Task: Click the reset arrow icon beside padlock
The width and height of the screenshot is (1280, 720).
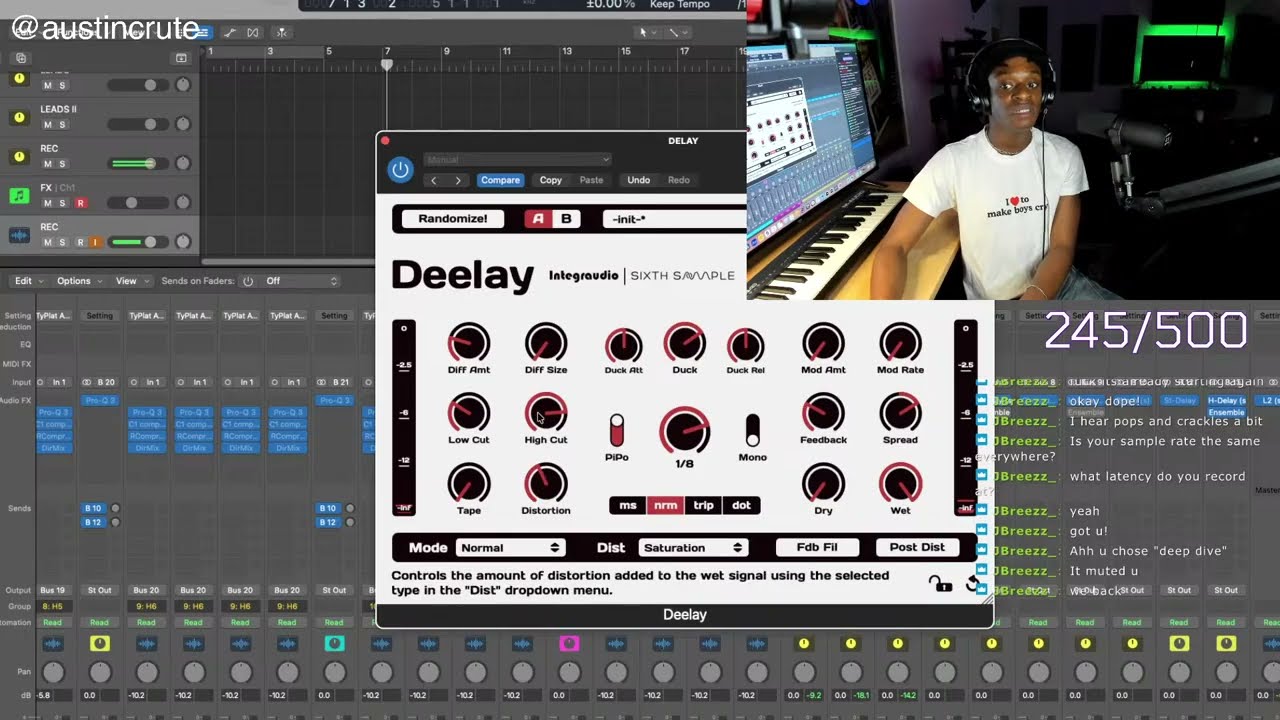Action: [x=972, y=583]
